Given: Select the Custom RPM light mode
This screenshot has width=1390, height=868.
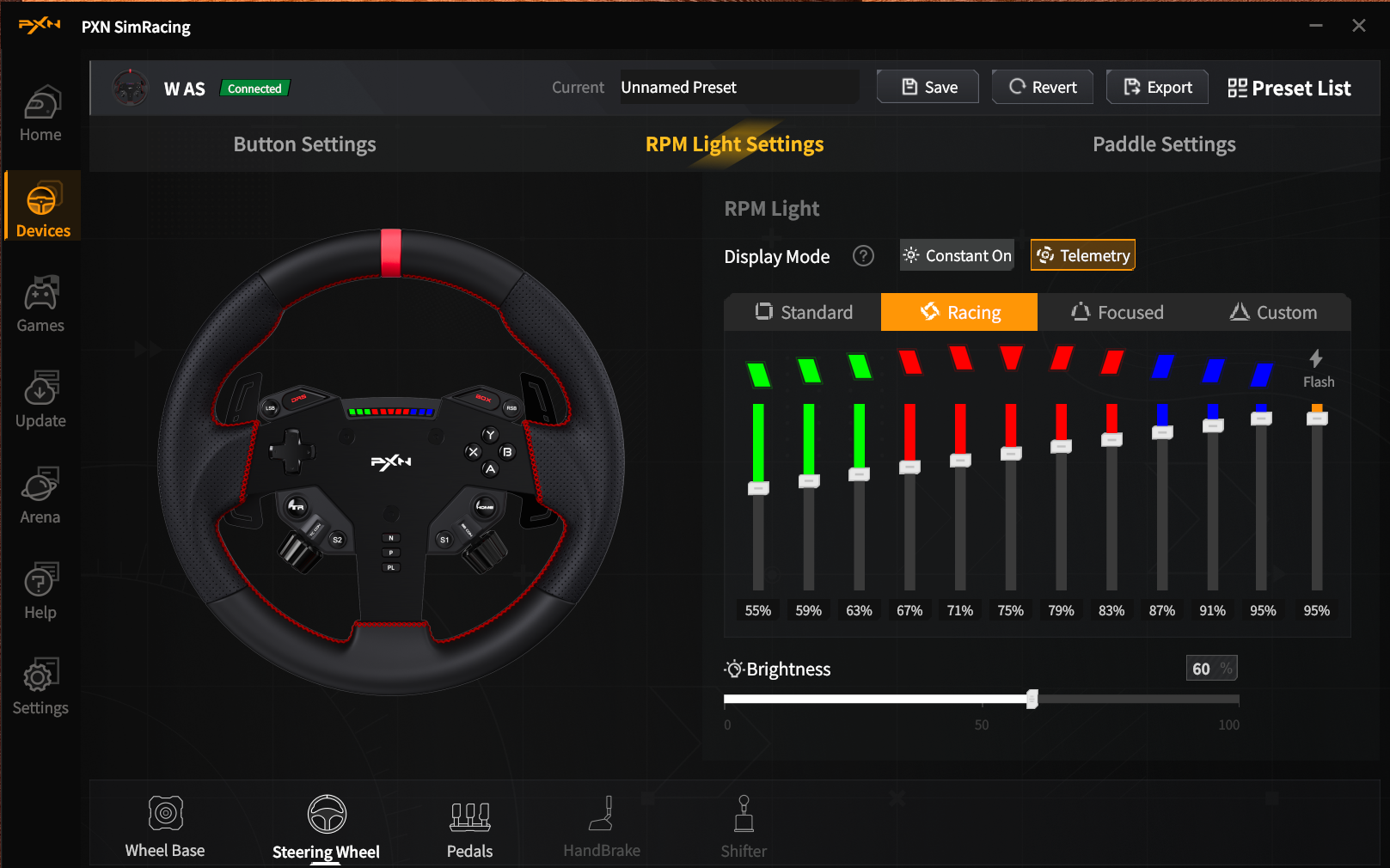Looking at the screenshot, I should click(x=1273, y=313).
